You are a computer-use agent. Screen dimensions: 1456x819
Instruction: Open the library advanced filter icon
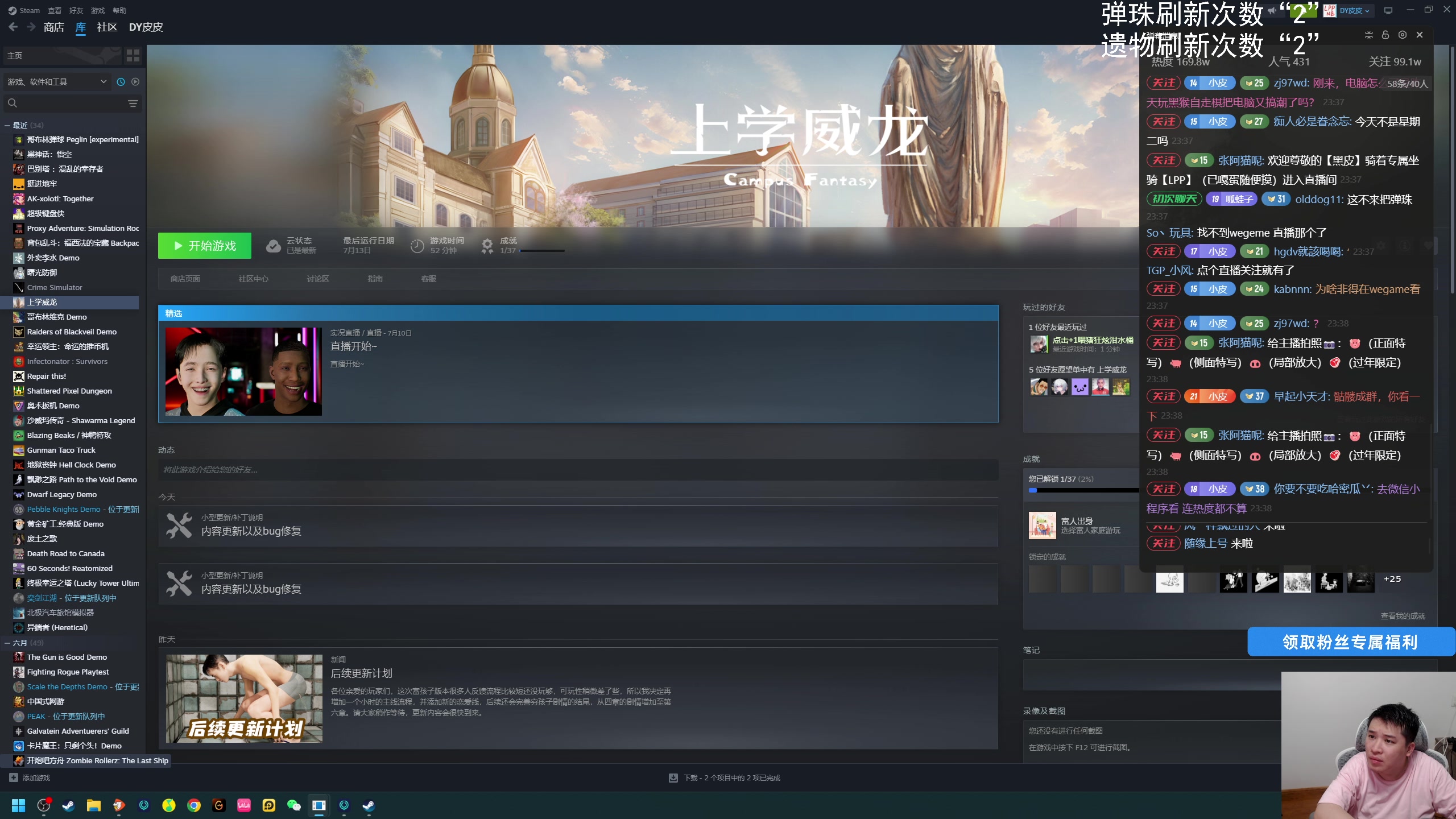pos(133,103)
